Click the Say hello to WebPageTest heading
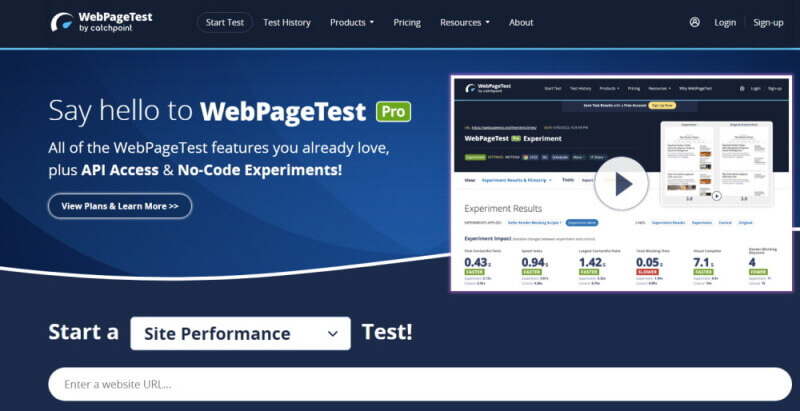The height and width of the screenshot is (411, 800). coord(207,111)
